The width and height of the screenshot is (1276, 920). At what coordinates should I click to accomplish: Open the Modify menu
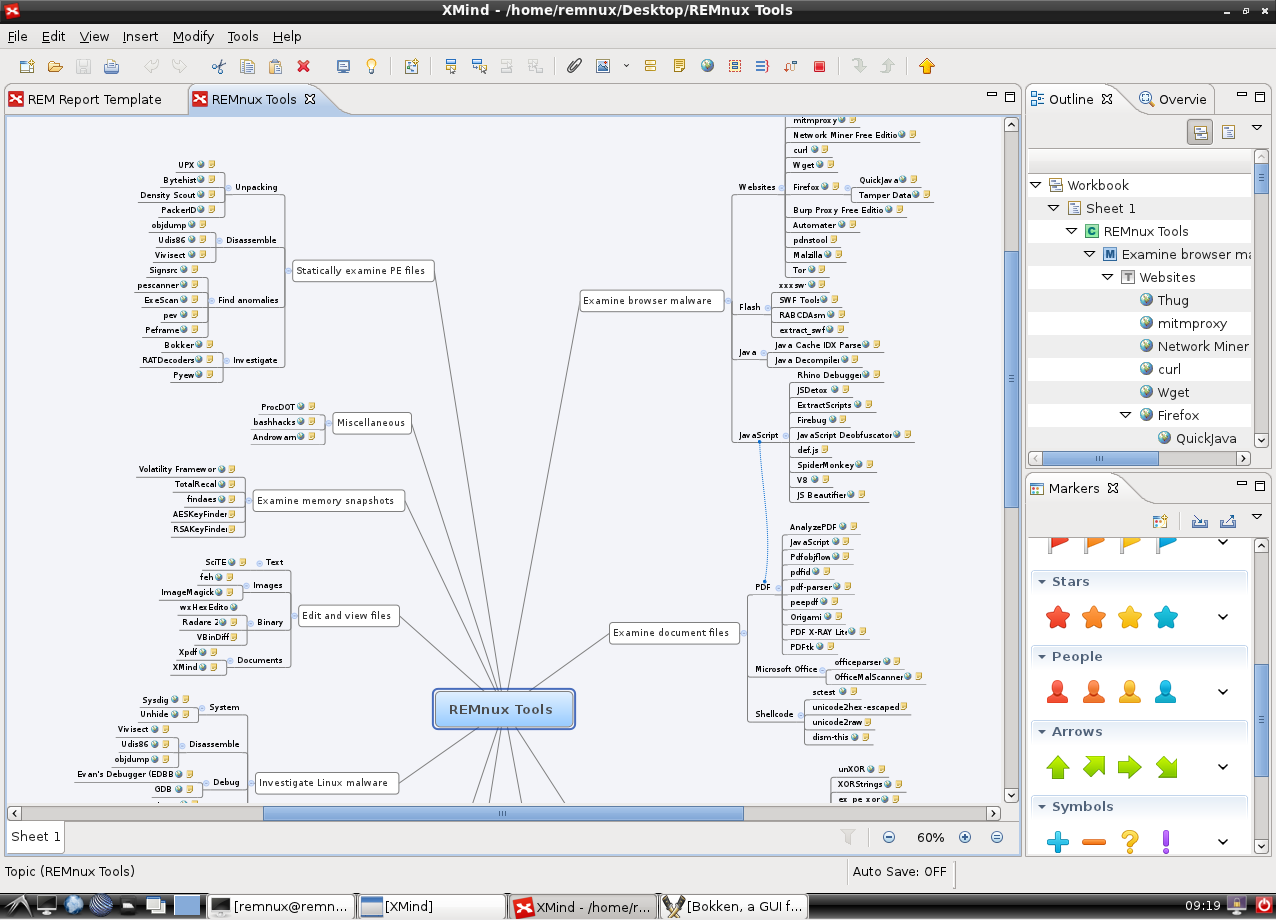click(193, 36)
